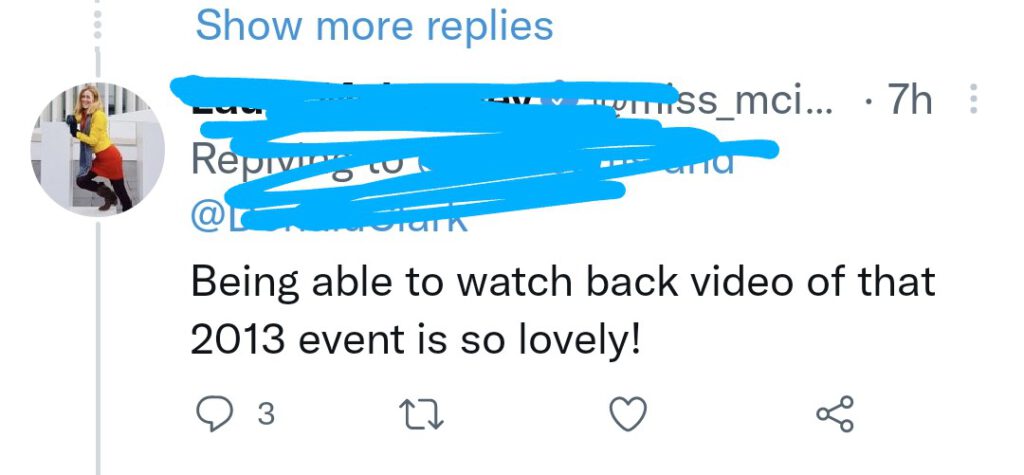Viewport: 1024px width, 475px height.
Task: Like the tweet with the heart icon
Action: [x=628, y=414]
